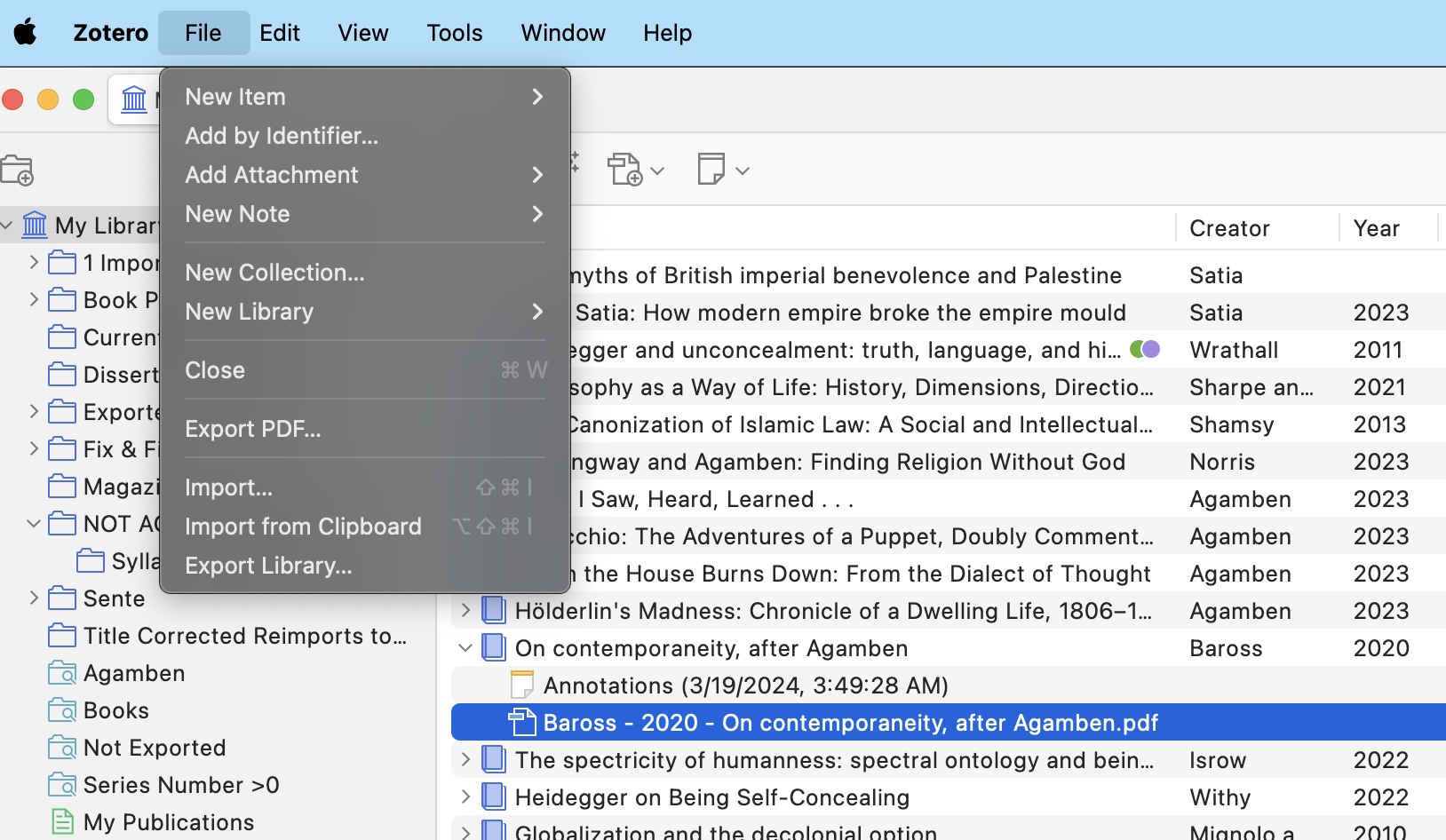Open the Edit menu
Viewport: 1446px width, 840px height.
pos(280,33)
